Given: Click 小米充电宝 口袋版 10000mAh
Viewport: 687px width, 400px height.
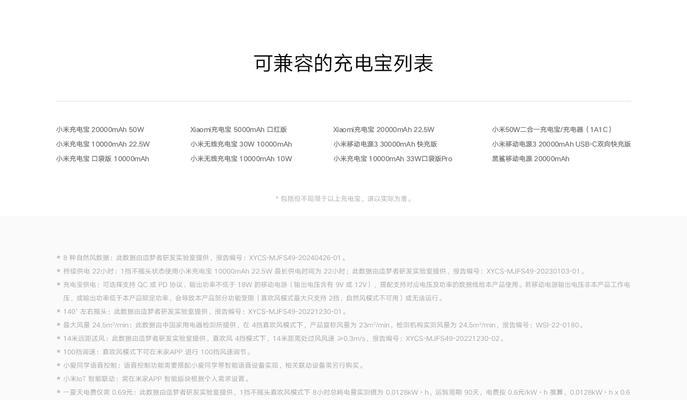Looking at the screenshot, I should (103, 159).
